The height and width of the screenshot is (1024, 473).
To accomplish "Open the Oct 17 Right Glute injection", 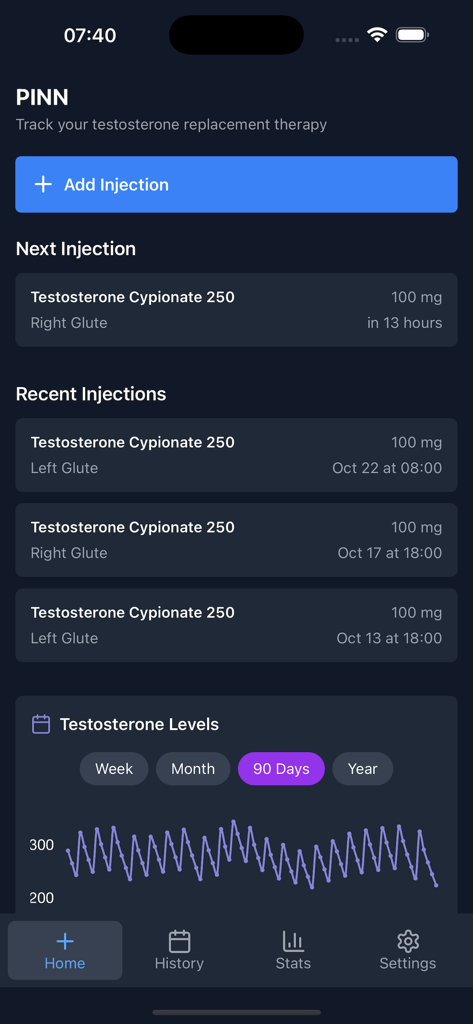I will [236, 540].
